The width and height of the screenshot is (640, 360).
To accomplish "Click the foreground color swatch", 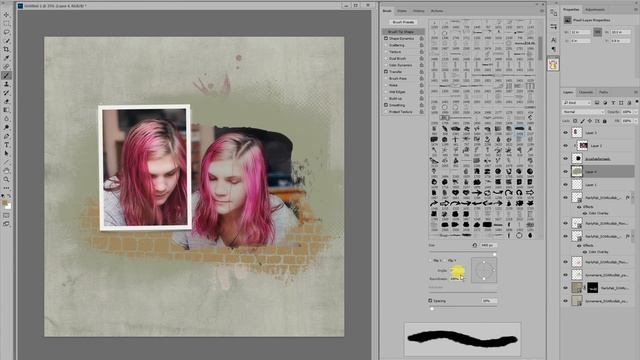I will pos(4,202).
